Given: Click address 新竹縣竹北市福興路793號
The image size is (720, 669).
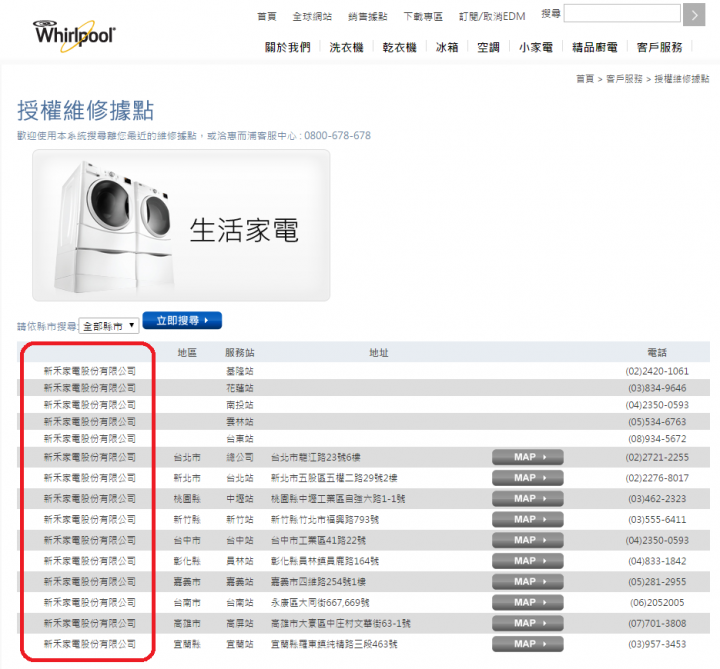Looking at the screenshot, I should pyautogui.click(x=325, y=519).
